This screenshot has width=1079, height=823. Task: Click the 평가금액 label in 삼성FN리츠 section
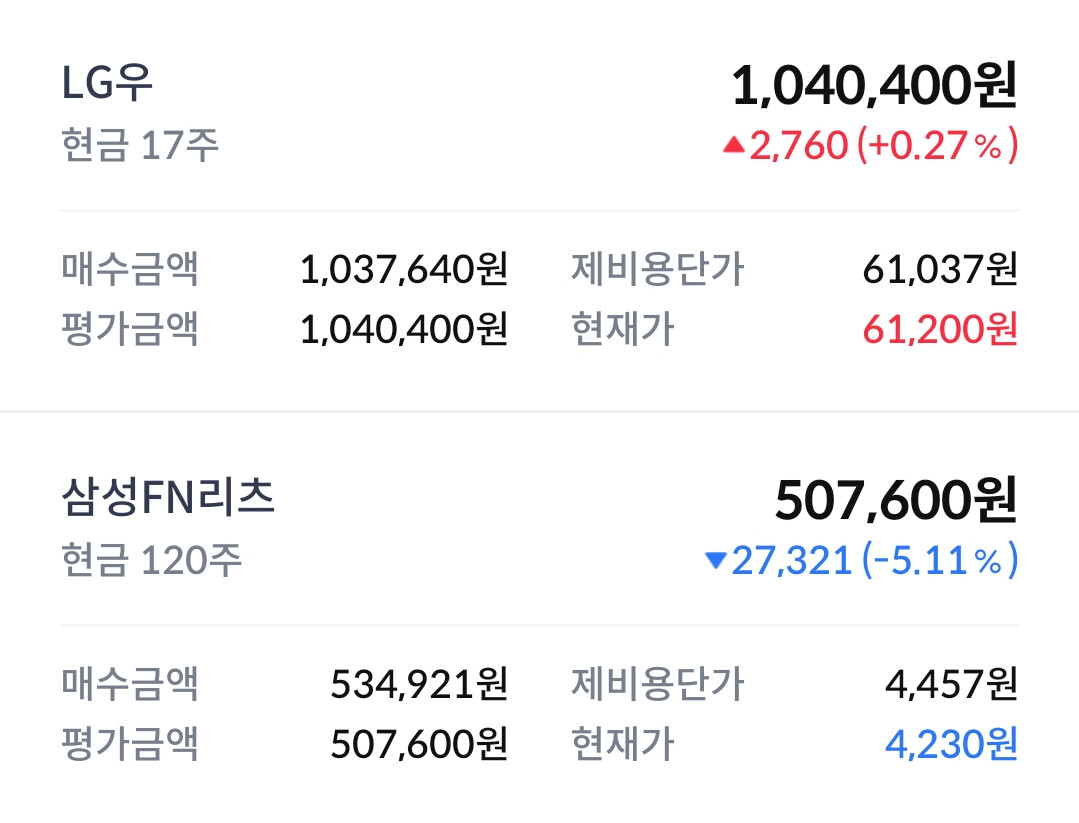click(x=130, y=743)
